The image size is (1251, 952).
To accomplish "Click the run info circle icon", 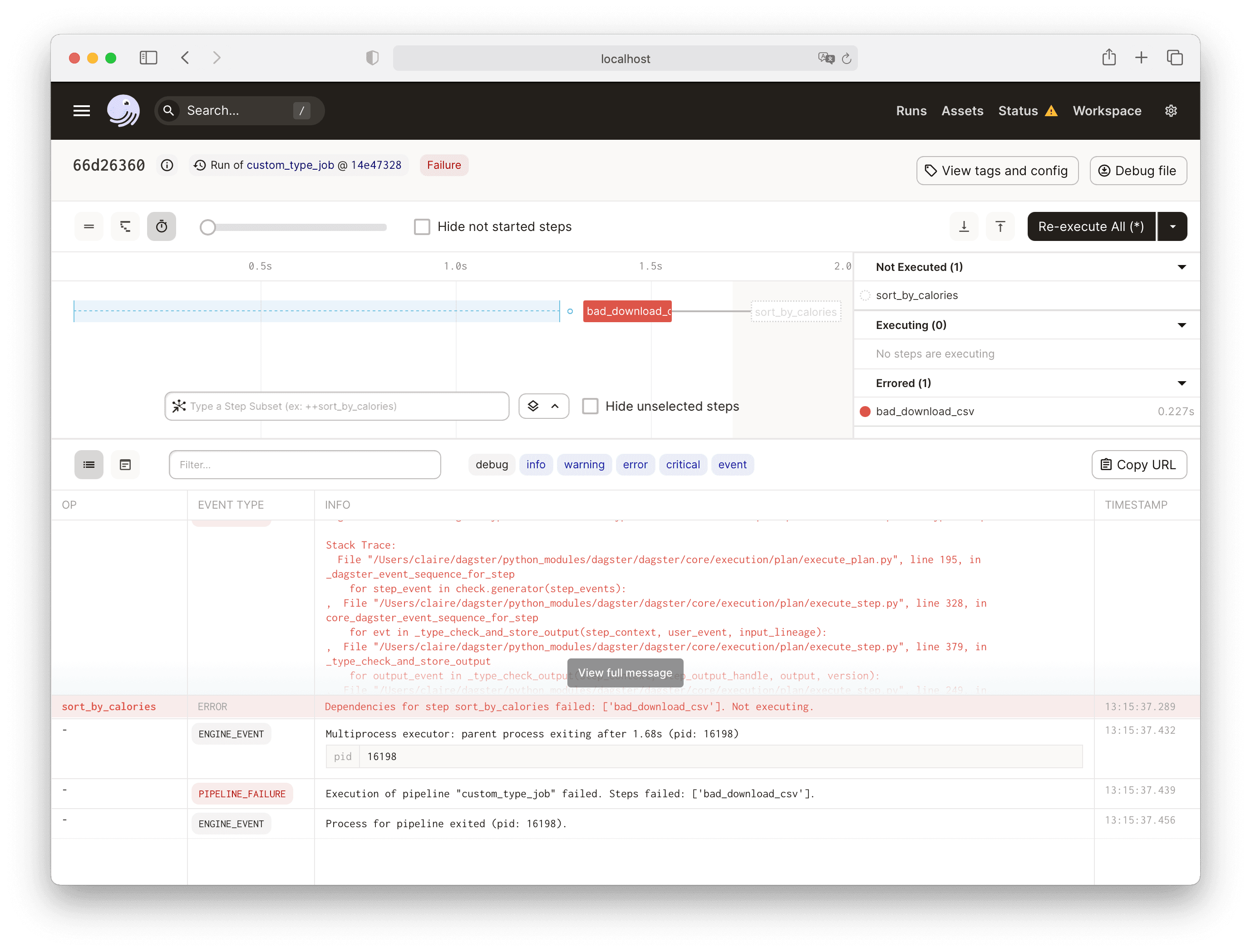I will [x=167, y=165].
